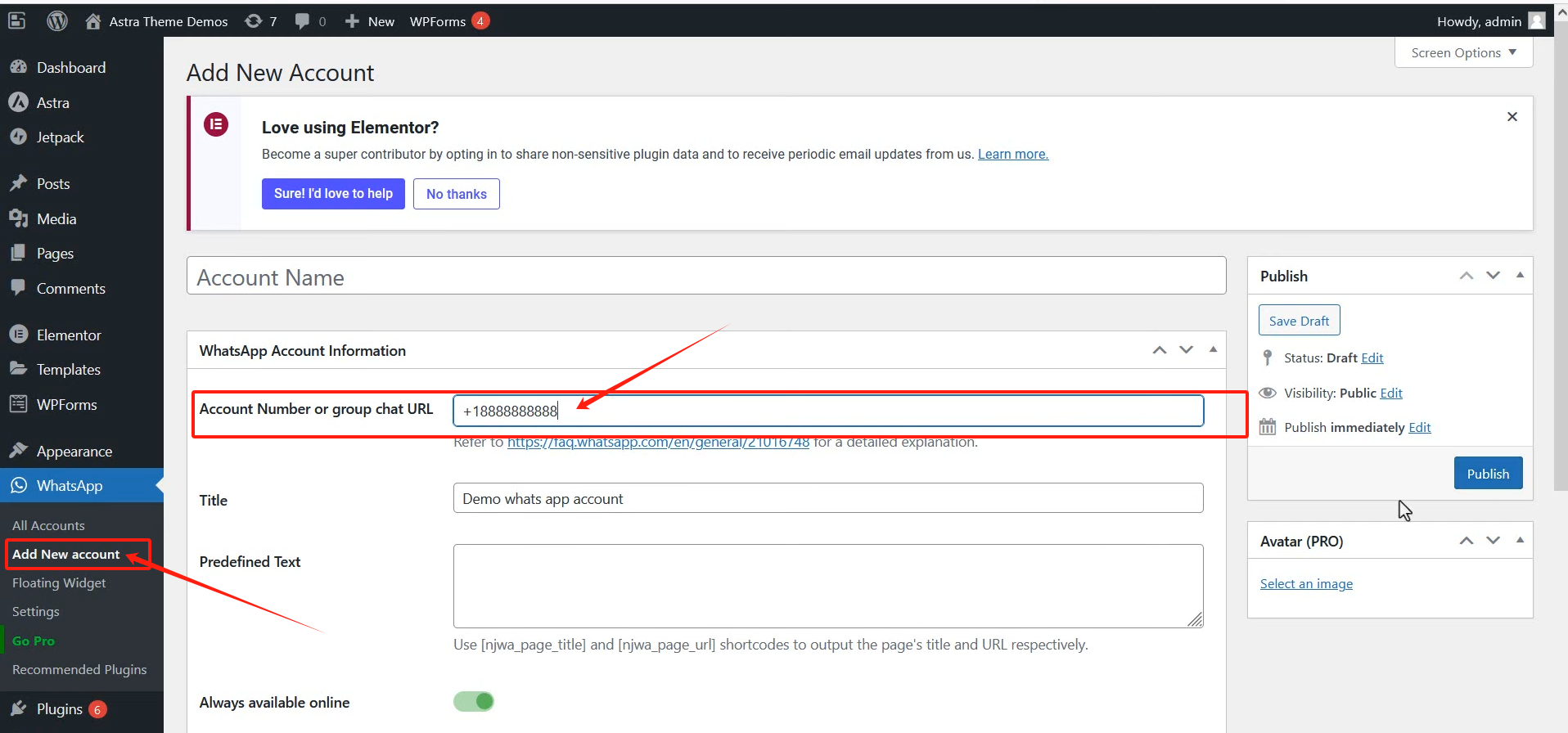Collapse the Publish panel with triangle toggle
Image resolution: width=1568 pixels, height=733 pixels.
pos(1520,276)
